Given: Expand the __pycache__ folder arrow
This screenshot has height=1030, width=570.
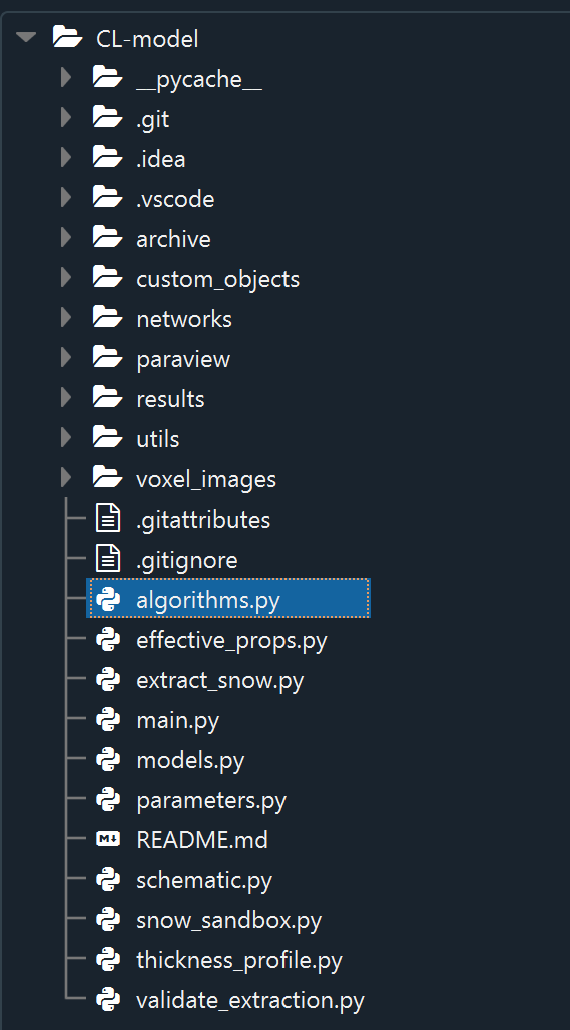Looking at the screenshot, I should (66, 78).
